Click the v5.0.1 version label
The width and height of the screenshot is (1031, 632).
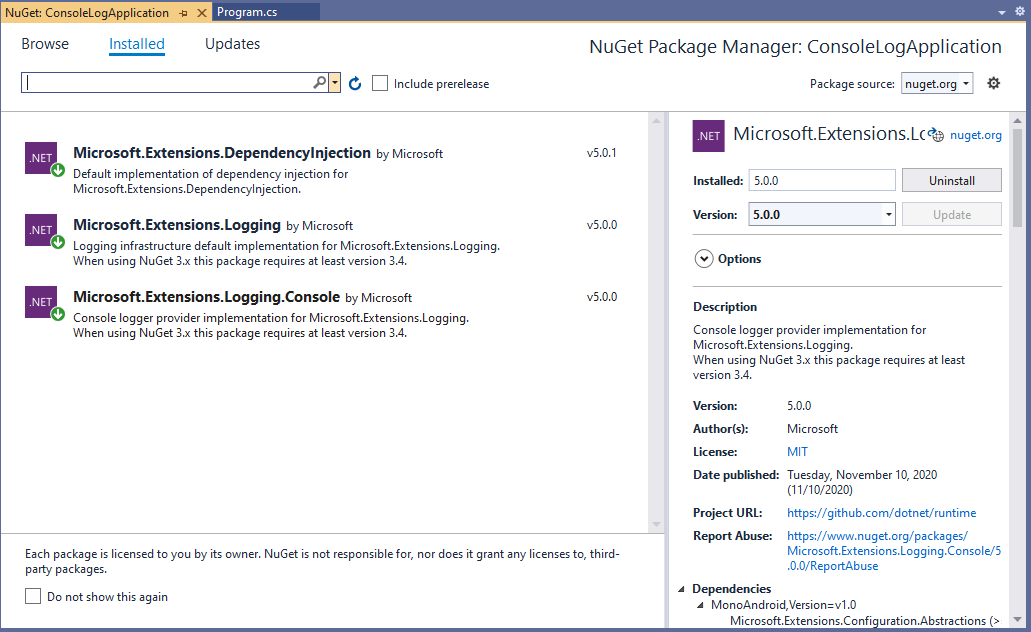[602, 153]
